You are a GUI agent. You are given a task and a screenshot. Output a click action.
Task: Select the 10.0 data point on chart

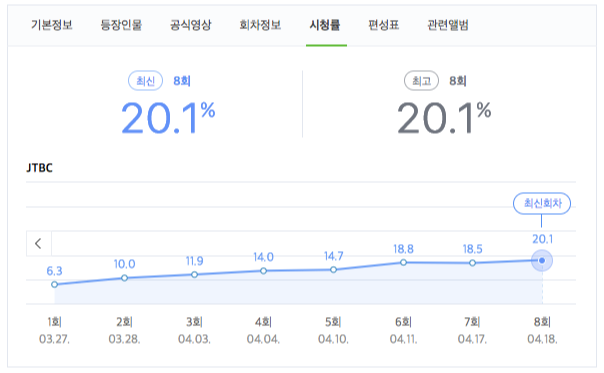click(124, 278)
